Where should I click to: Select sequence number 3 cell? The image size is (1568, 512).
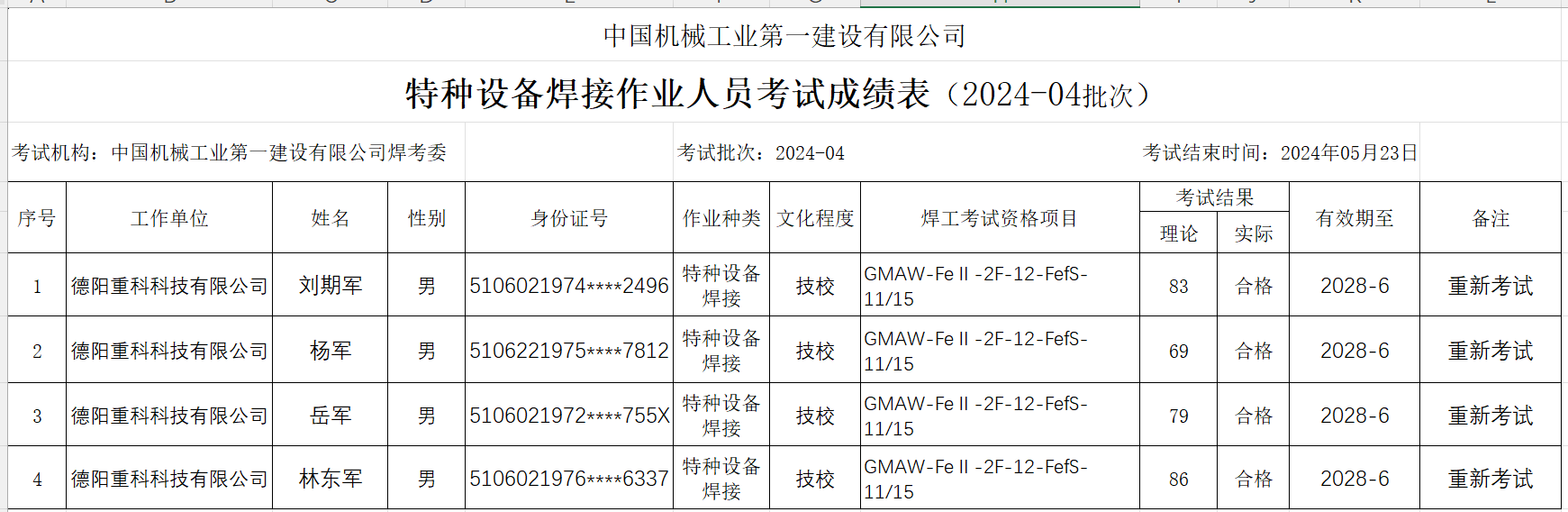pos(37,415)
